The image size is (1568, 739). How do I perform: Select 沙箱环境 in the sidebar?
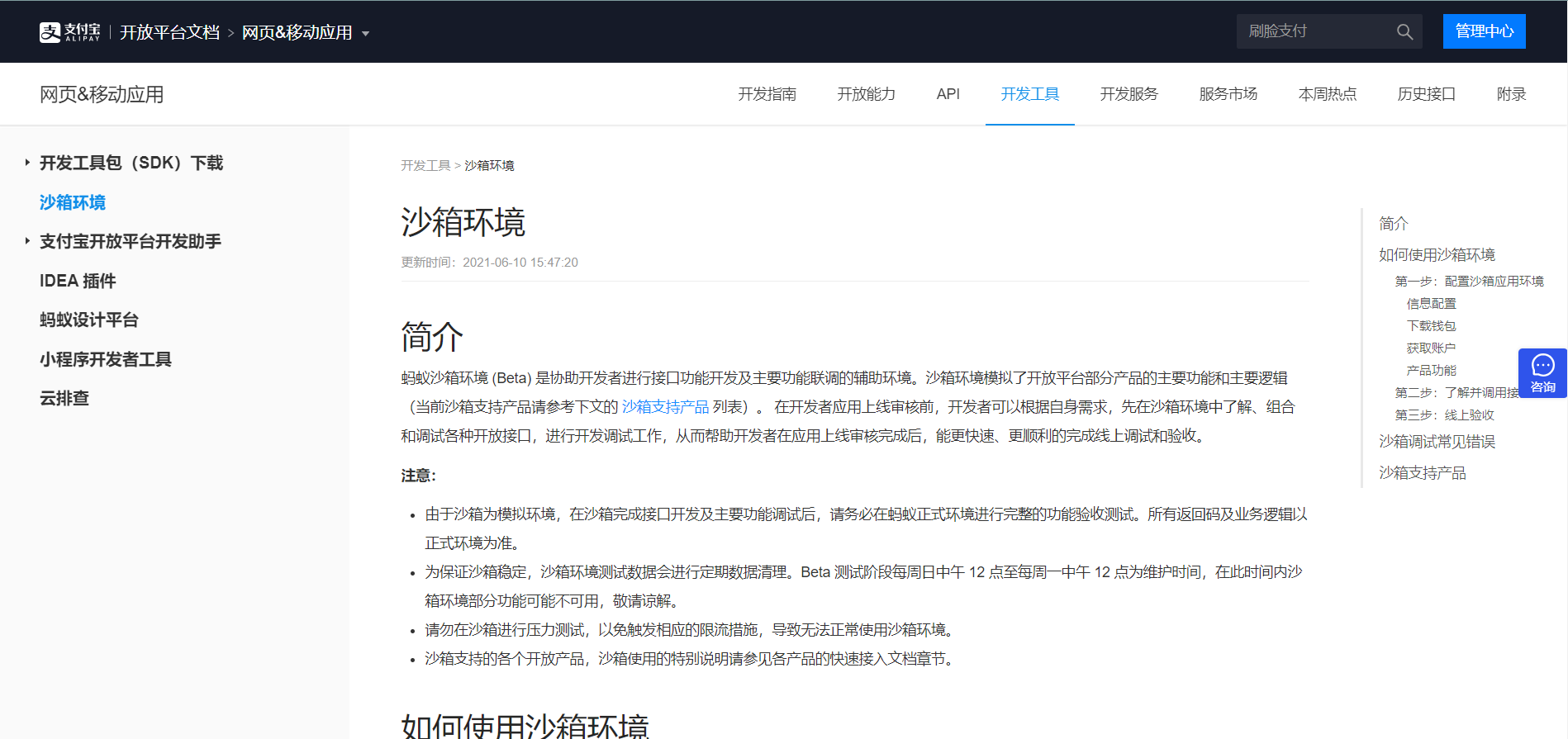73,202
